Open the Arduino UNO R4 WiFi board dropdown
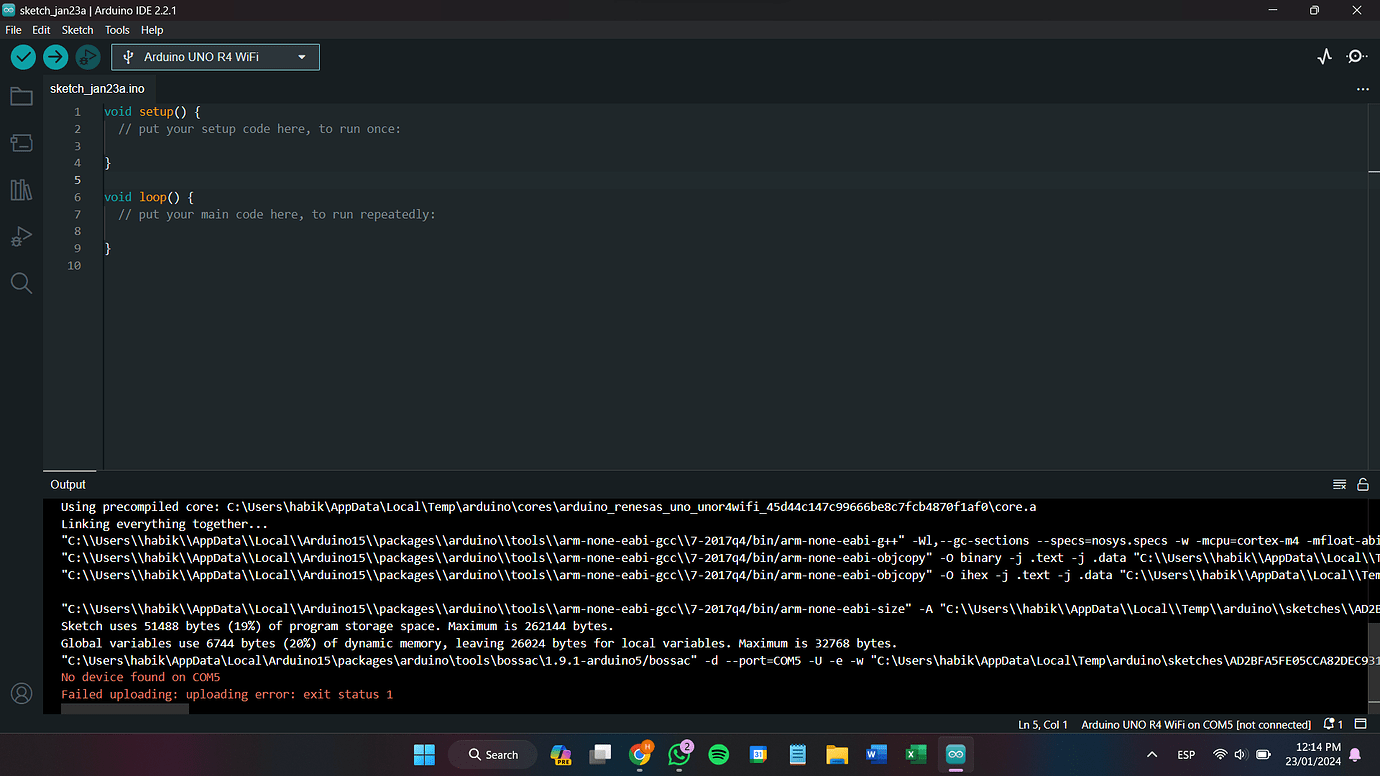Viewport: 1380px width, 776px height. coord(215,57)
